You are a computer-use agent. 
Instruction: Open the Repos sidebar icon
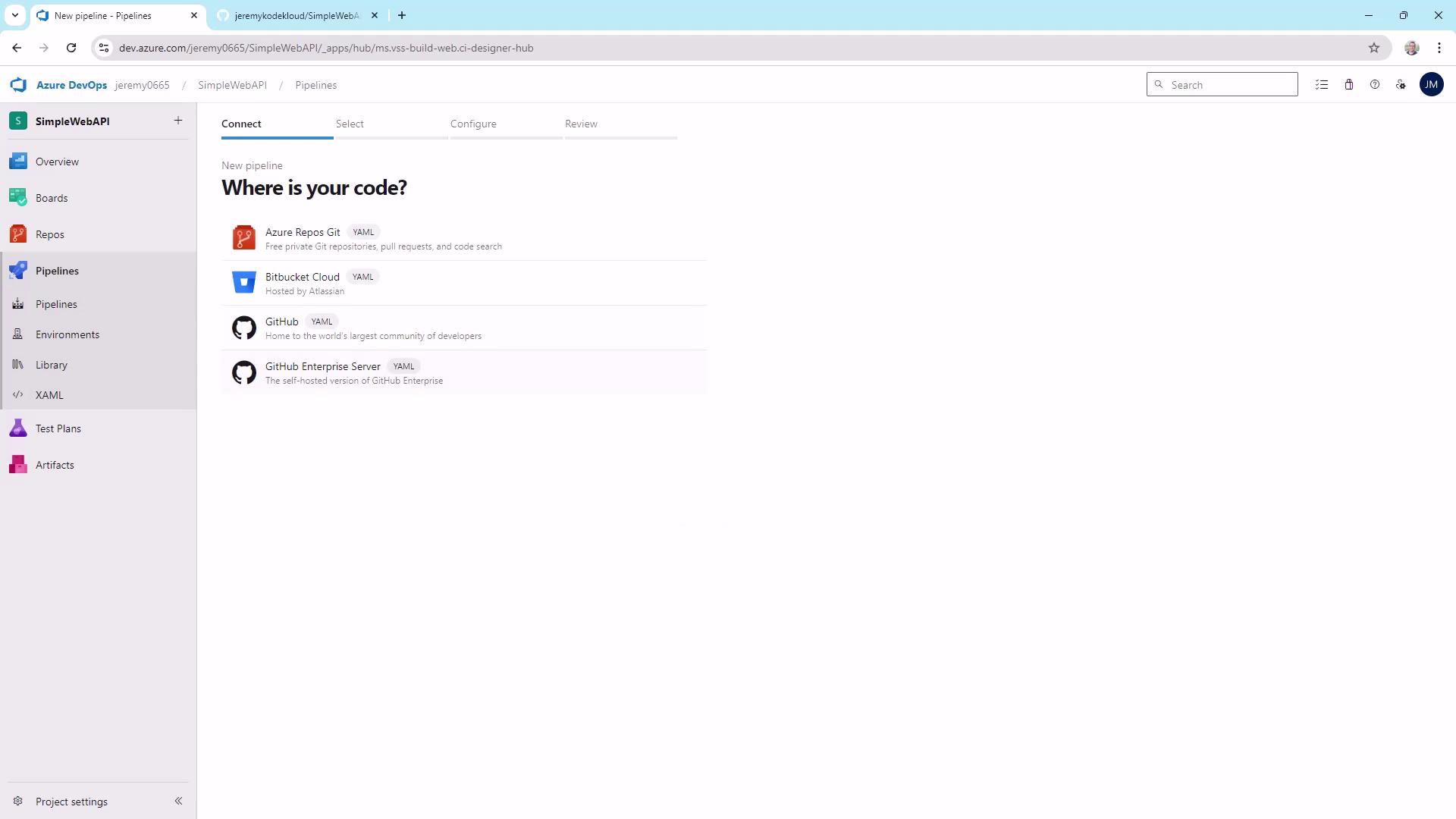coord(18,234)
